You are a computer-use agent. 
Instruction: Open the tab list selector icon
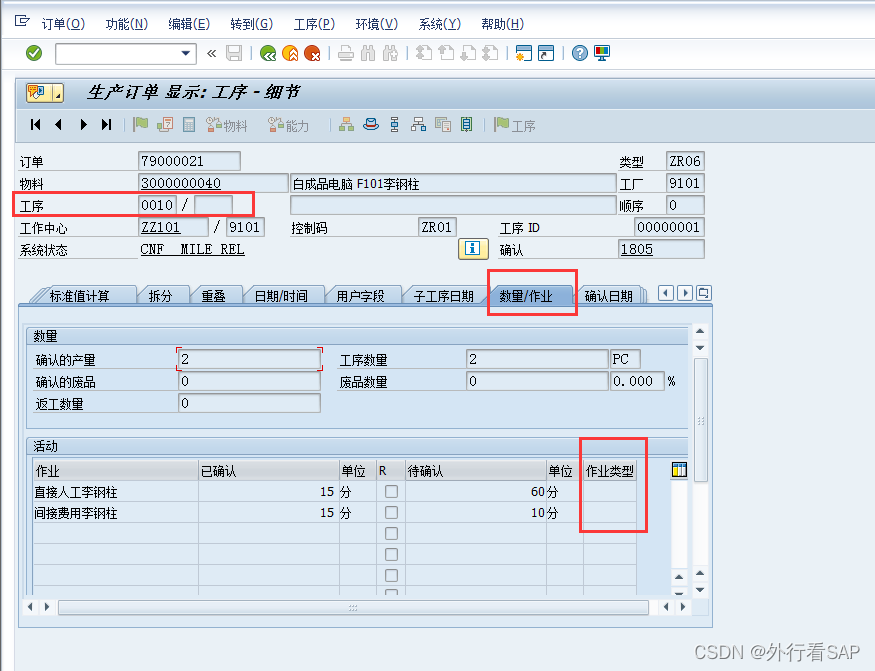coord(704,293)
